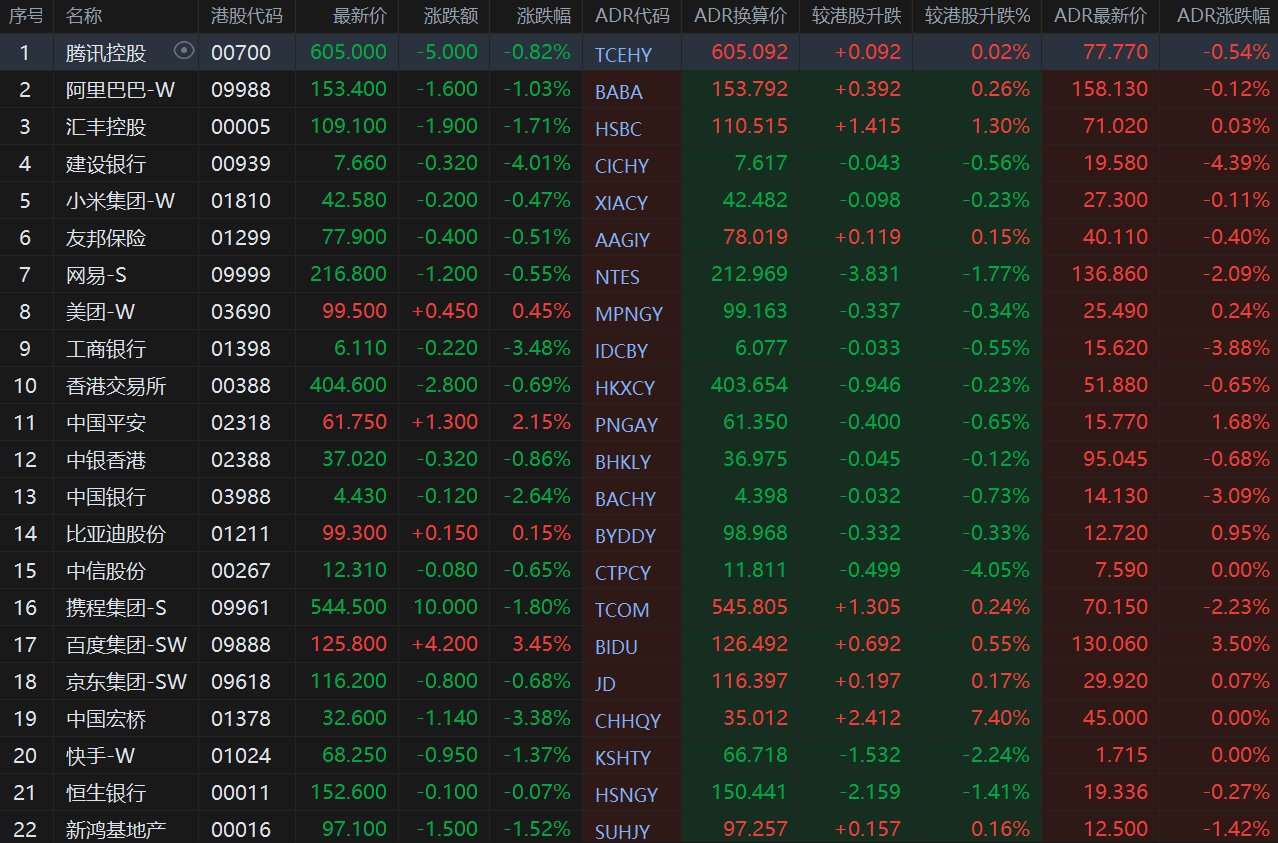1278x843 pixels.
Task: Click the 较港股升跌% column header
Action: [976, 16]
